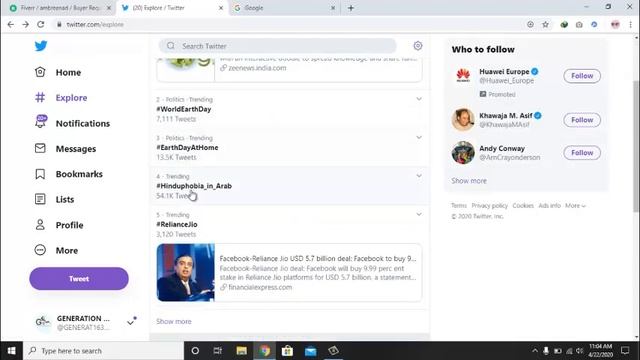This screenshot has height=360, width=640.
Task: Open Huawei Europe profile avatar
Action: 463,76
